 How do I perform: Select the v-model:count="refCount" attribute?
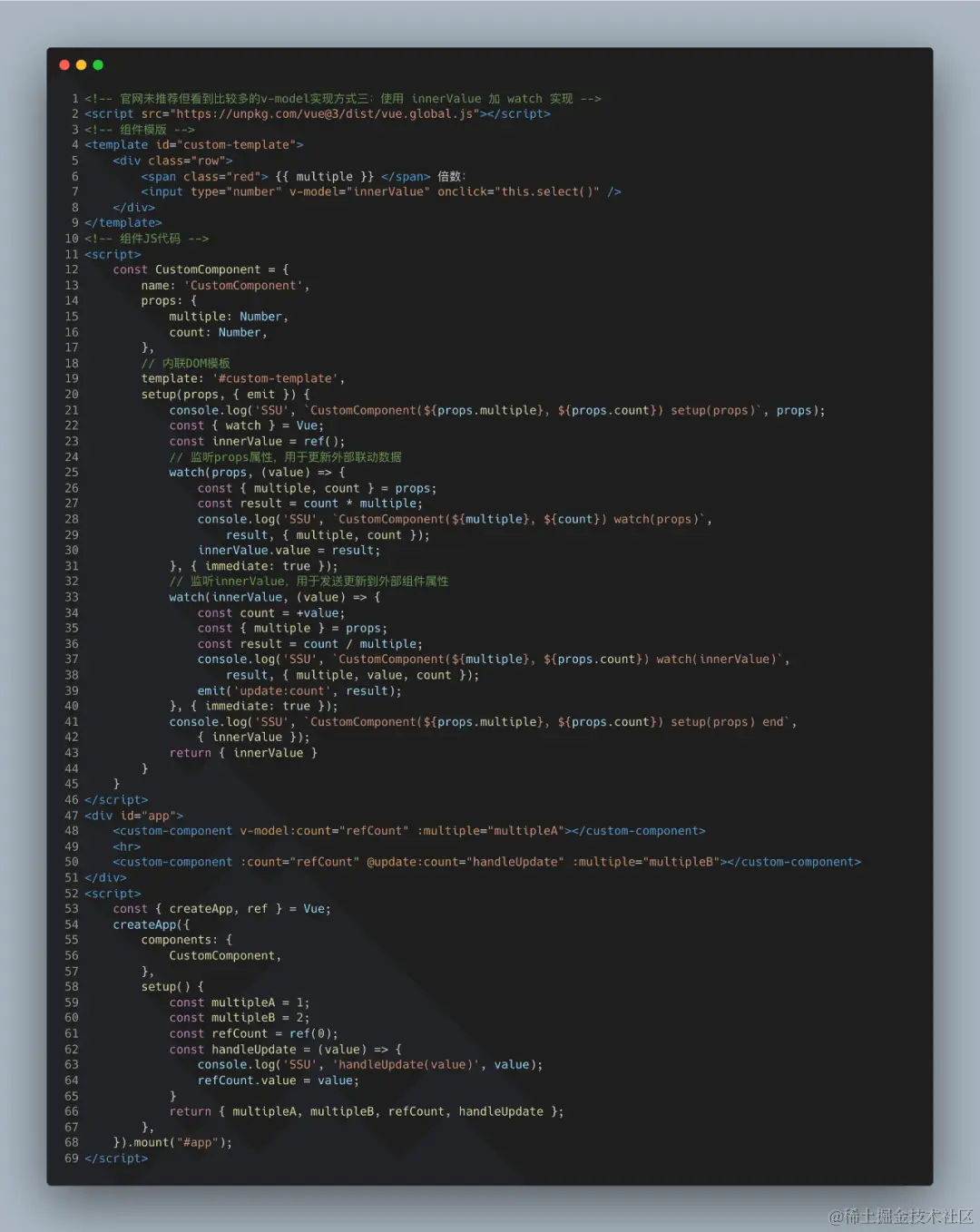click(x=325, y=831)
